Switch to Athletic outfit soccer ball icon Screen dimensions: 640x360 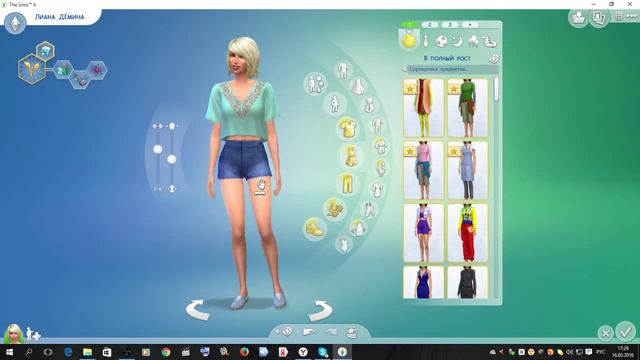click(441, 41)
